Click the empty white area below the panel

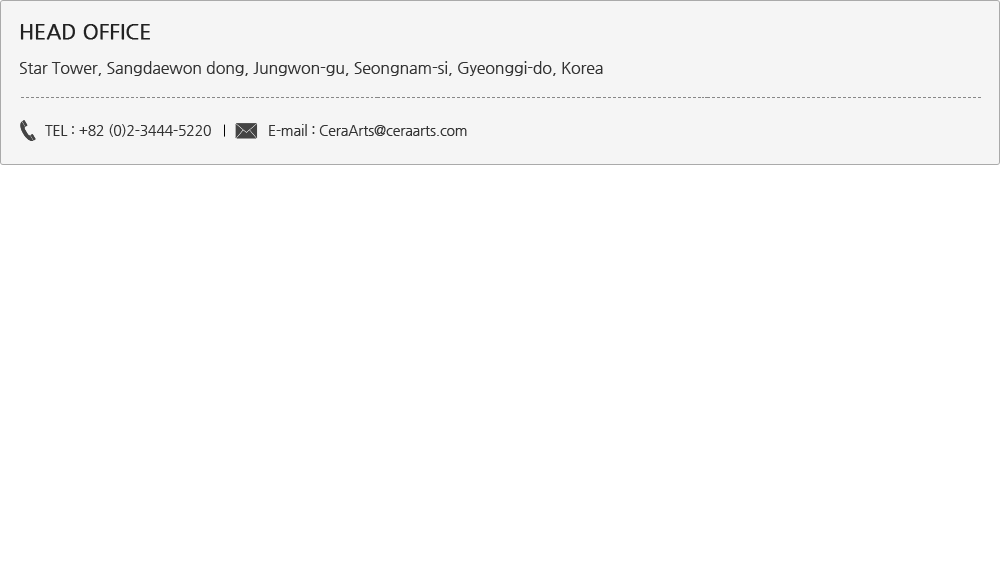click(500, 364)
